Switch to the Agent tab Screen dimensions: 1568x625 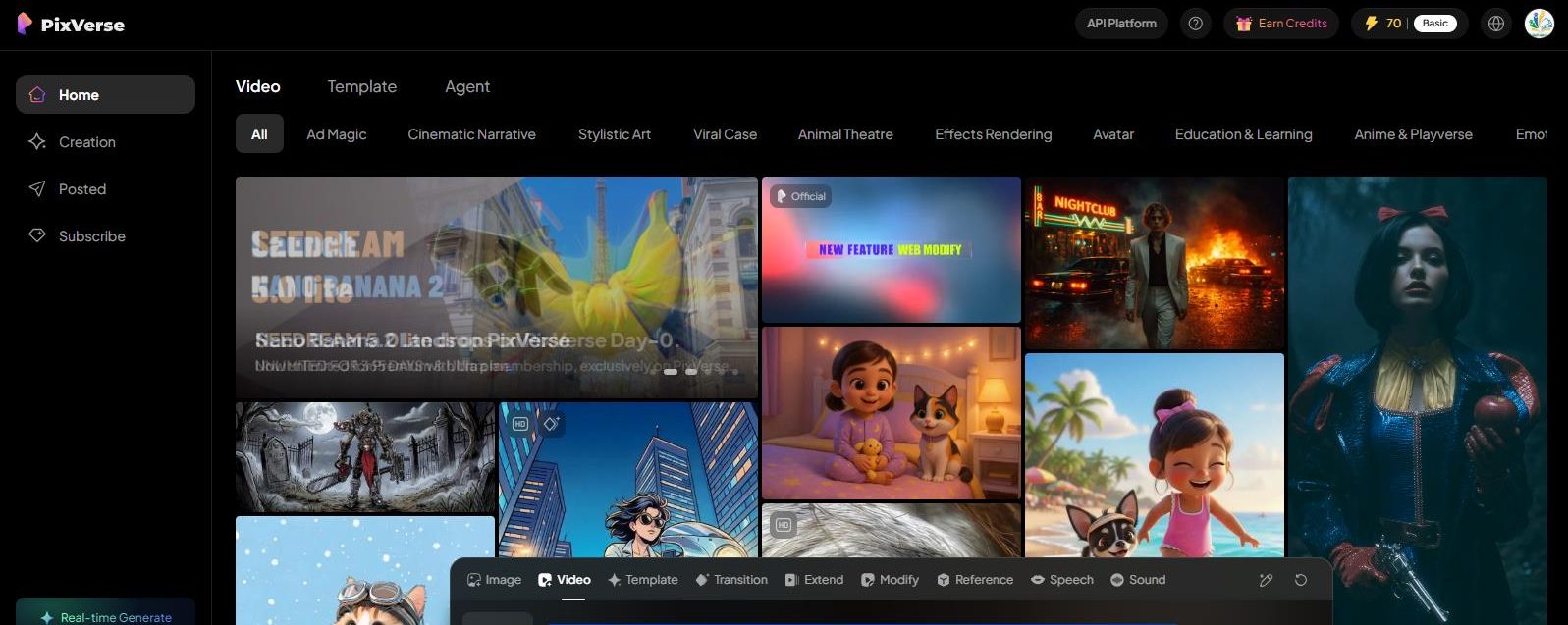(x=466, y=86)
